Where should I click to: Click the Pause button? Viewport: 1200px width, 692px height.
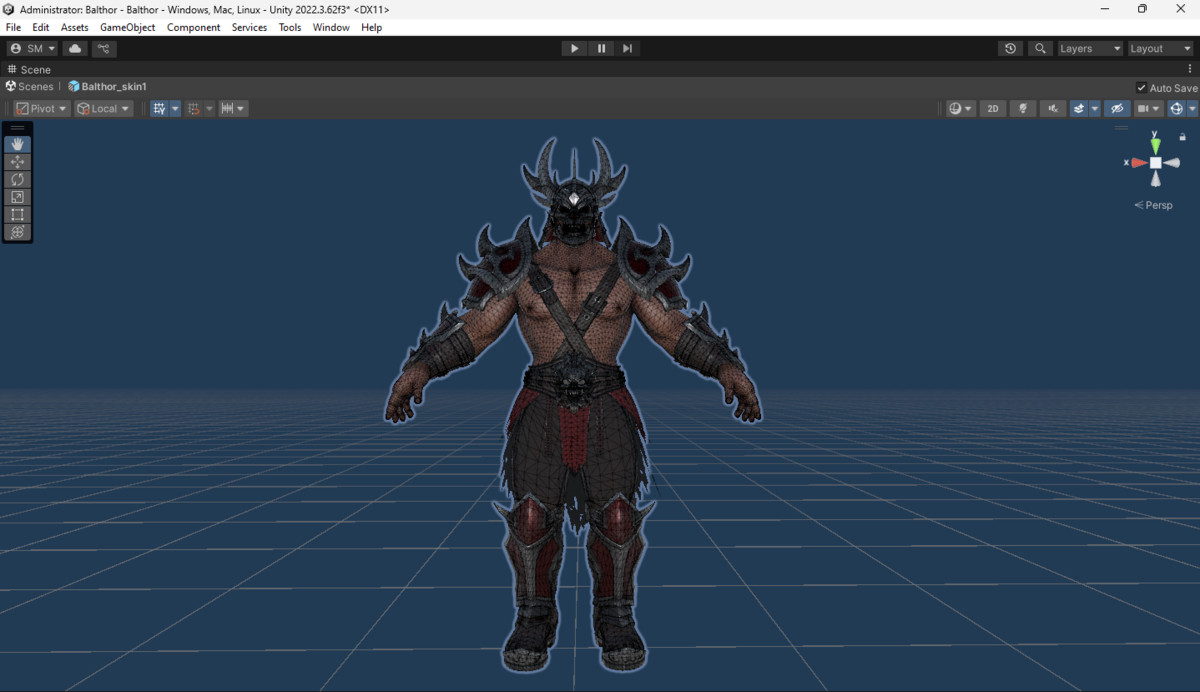[x=601, y=48]
